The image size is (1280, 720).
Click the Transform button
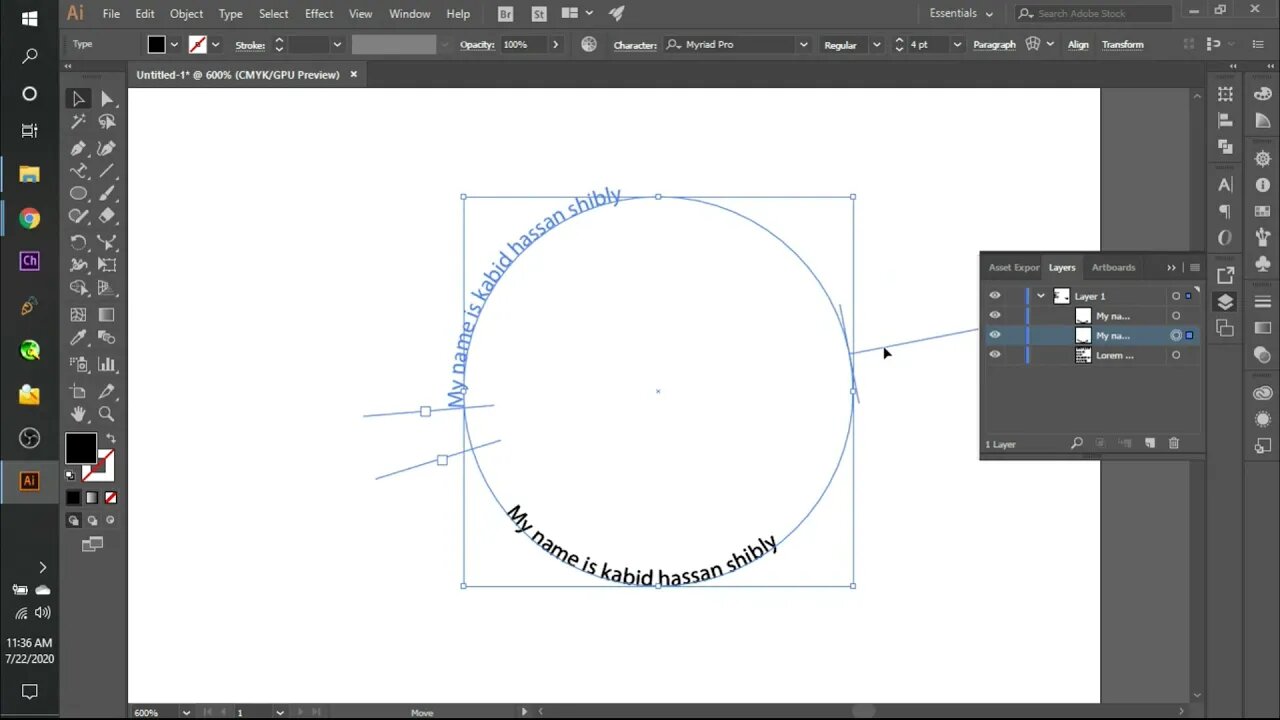tap(1122, 45)
